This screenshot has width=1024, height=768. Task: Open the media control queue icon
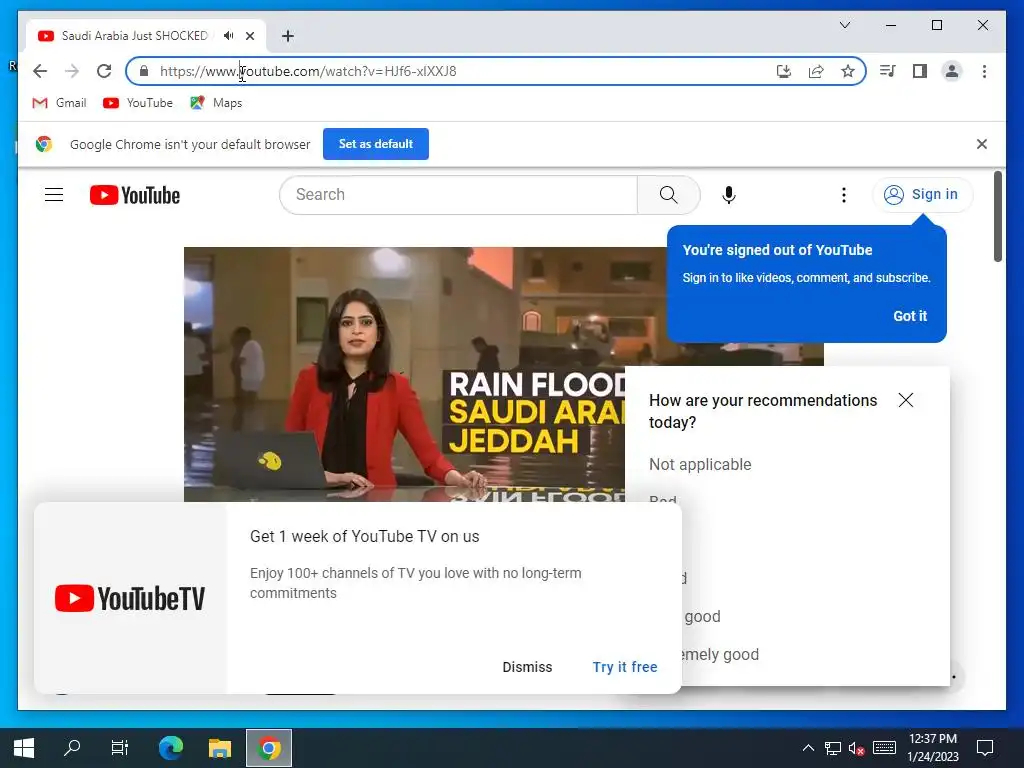888,71
